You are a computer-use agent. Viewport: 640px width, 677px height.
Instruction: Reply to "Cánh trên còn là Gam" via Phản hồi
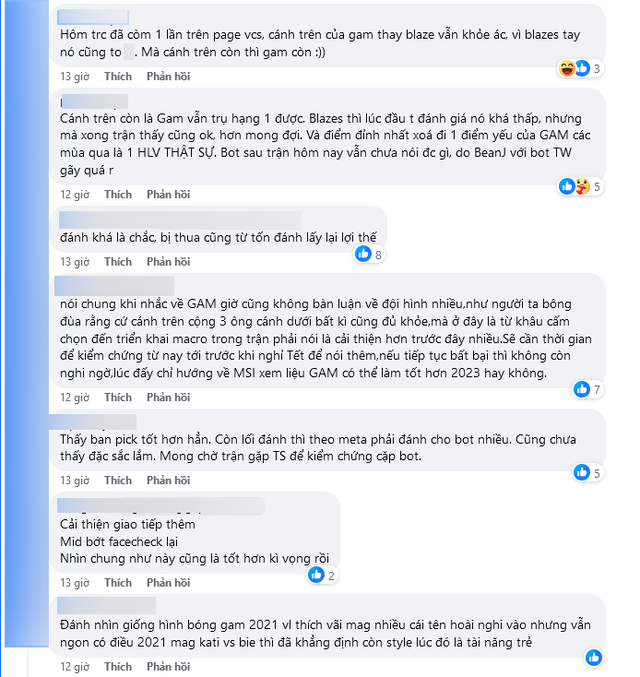[x=168, y=195]
